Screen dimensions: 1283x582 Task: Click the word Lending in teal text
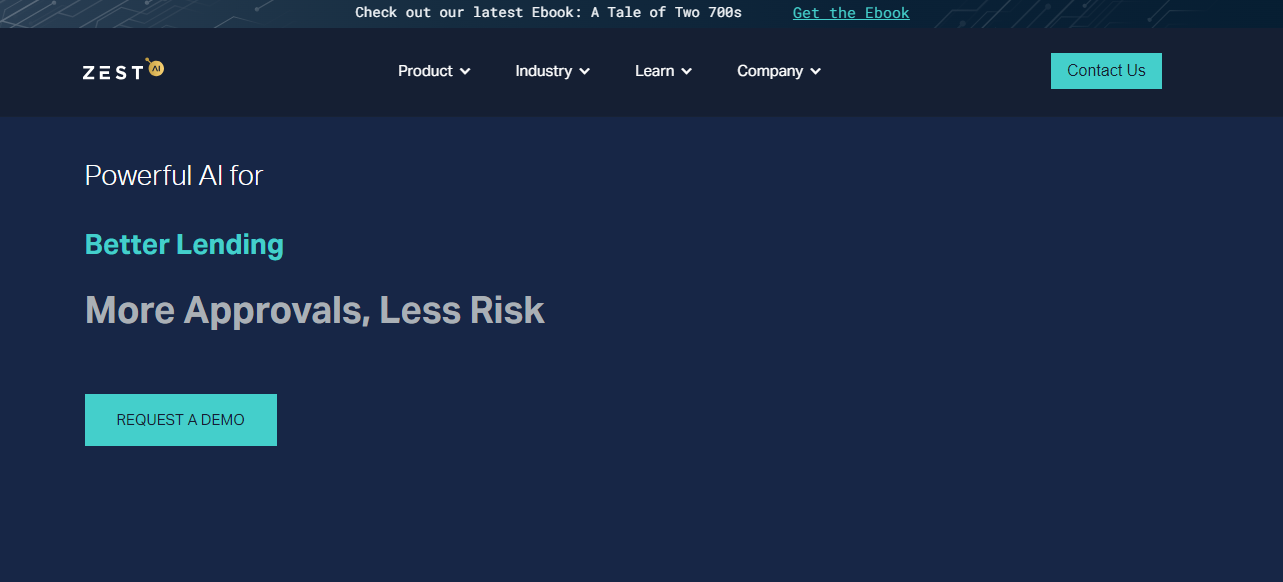click(x=230, y=244)
